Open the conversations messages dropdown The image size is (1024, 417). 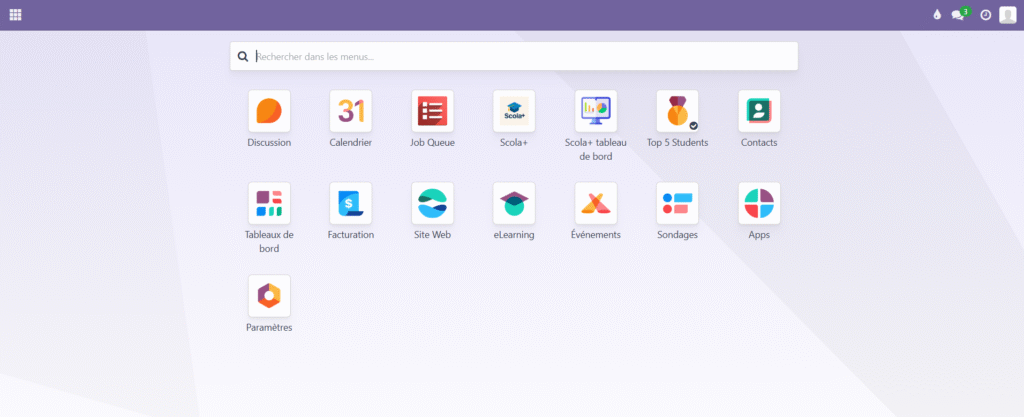958,15
